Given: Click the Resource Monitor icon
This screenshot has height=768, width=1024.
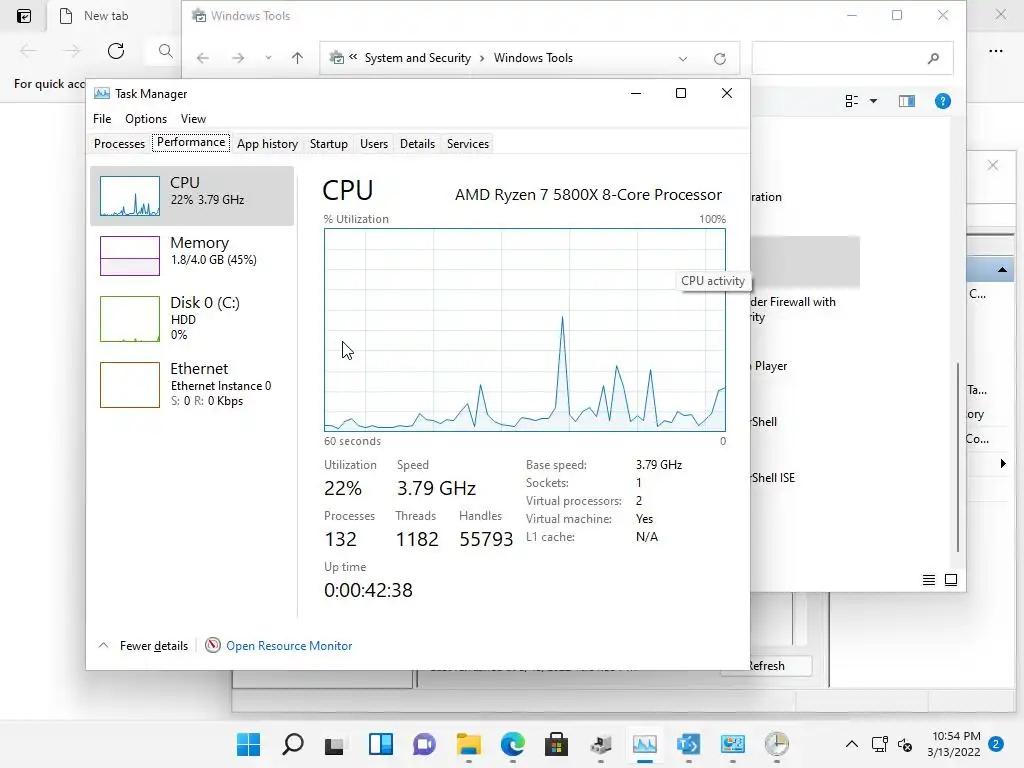Looking at the screenshot, I should click(213, 645).
